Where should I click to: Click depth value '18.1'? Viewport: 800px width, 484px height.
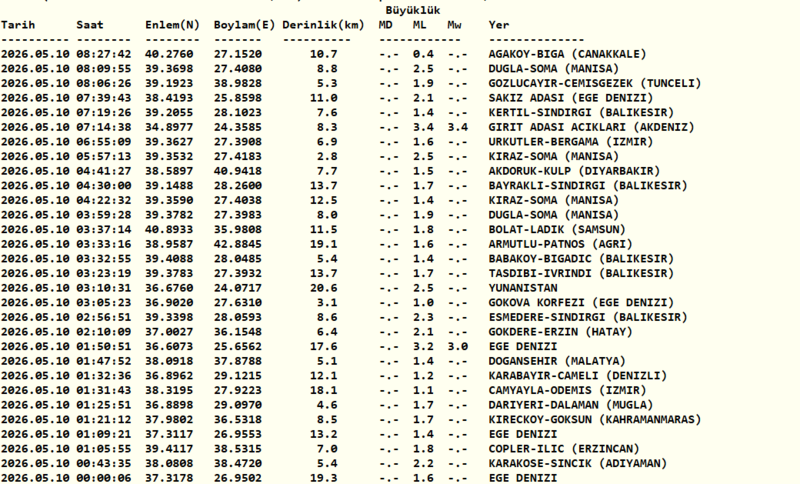(323, 391)
